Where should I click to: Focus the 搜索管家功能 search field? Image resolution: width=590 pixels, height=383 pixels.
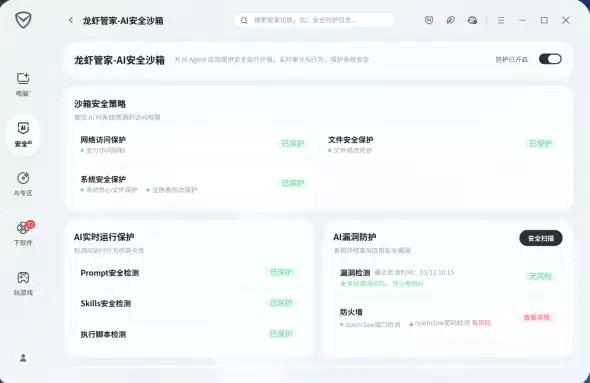314,20
